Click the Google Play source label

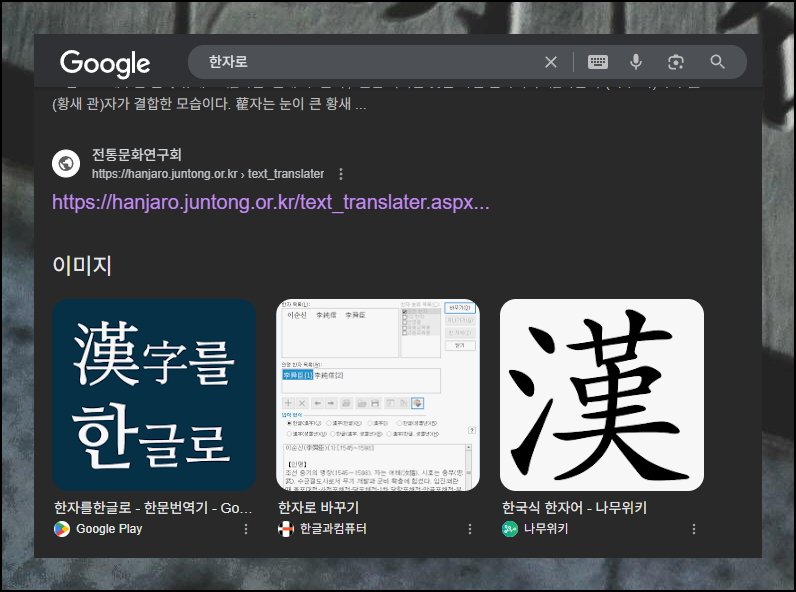pos(109,529)
